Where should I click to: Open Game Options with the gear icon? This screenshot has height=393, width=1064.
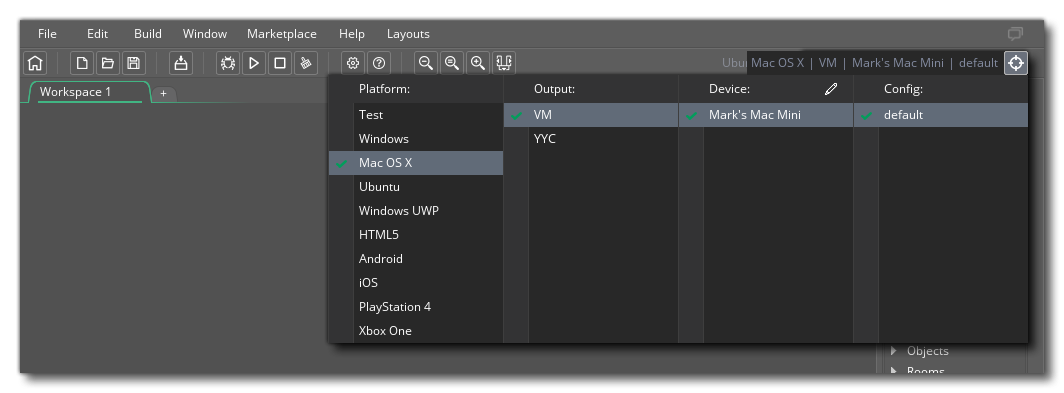pos(353,63)
